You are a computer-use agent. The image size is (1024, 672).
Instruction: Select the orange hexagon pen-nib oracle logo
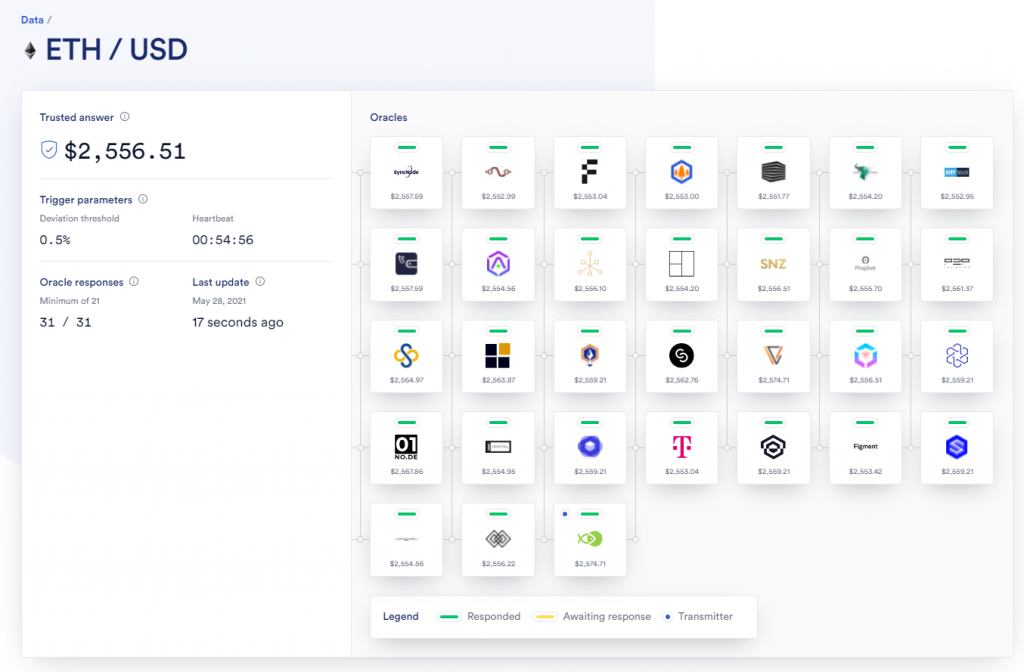(590, 355)
